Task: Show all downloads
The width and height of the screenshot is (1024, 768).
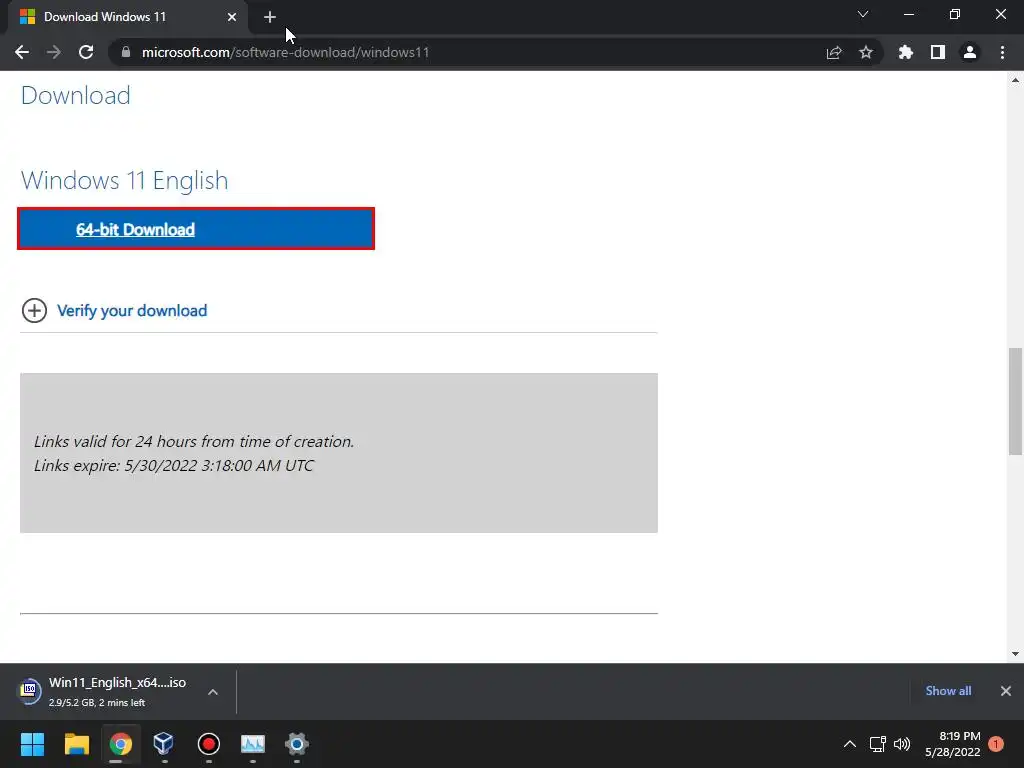Action: 948,691
